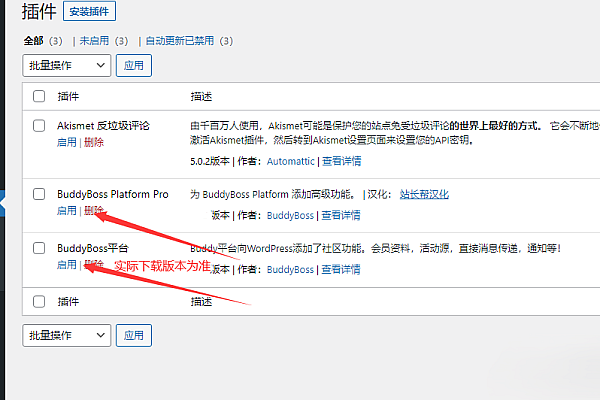Tick the BuddyBoss Platform Pro checkbox
Screen dimensions: 600x400
pyautogui.click(x=39, y=194)
